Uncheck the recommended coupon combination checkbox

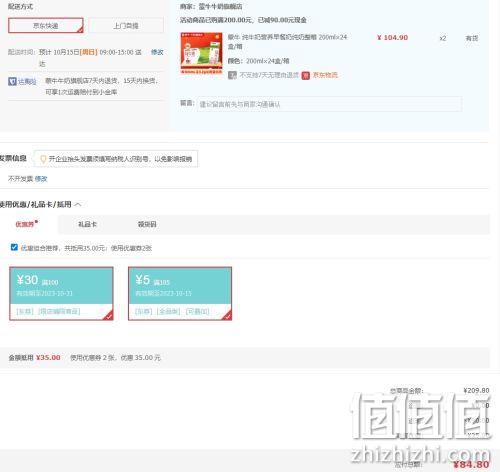[14, 247]
